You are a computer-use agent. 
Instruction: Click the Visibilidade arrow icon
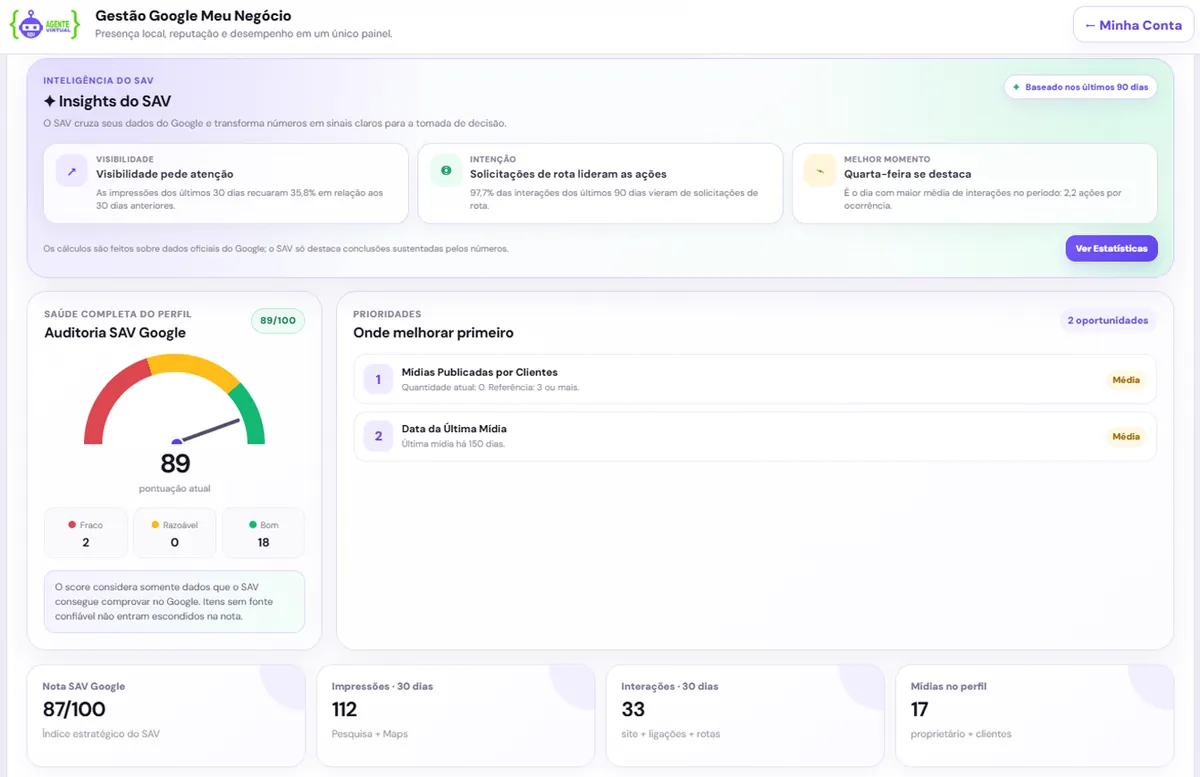click(72, 171)
